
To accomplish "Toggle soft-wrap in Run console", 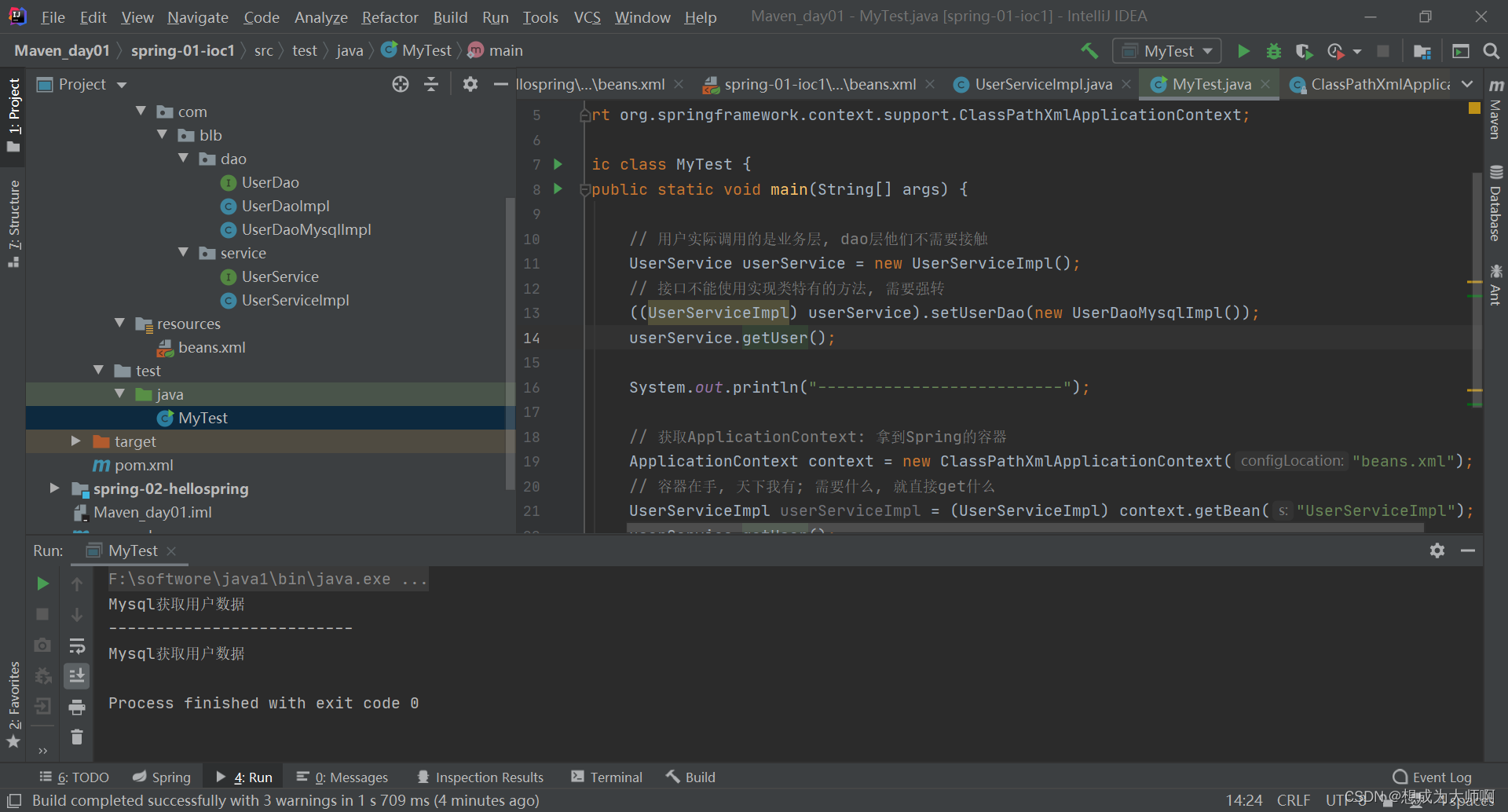I will (77, 646).
